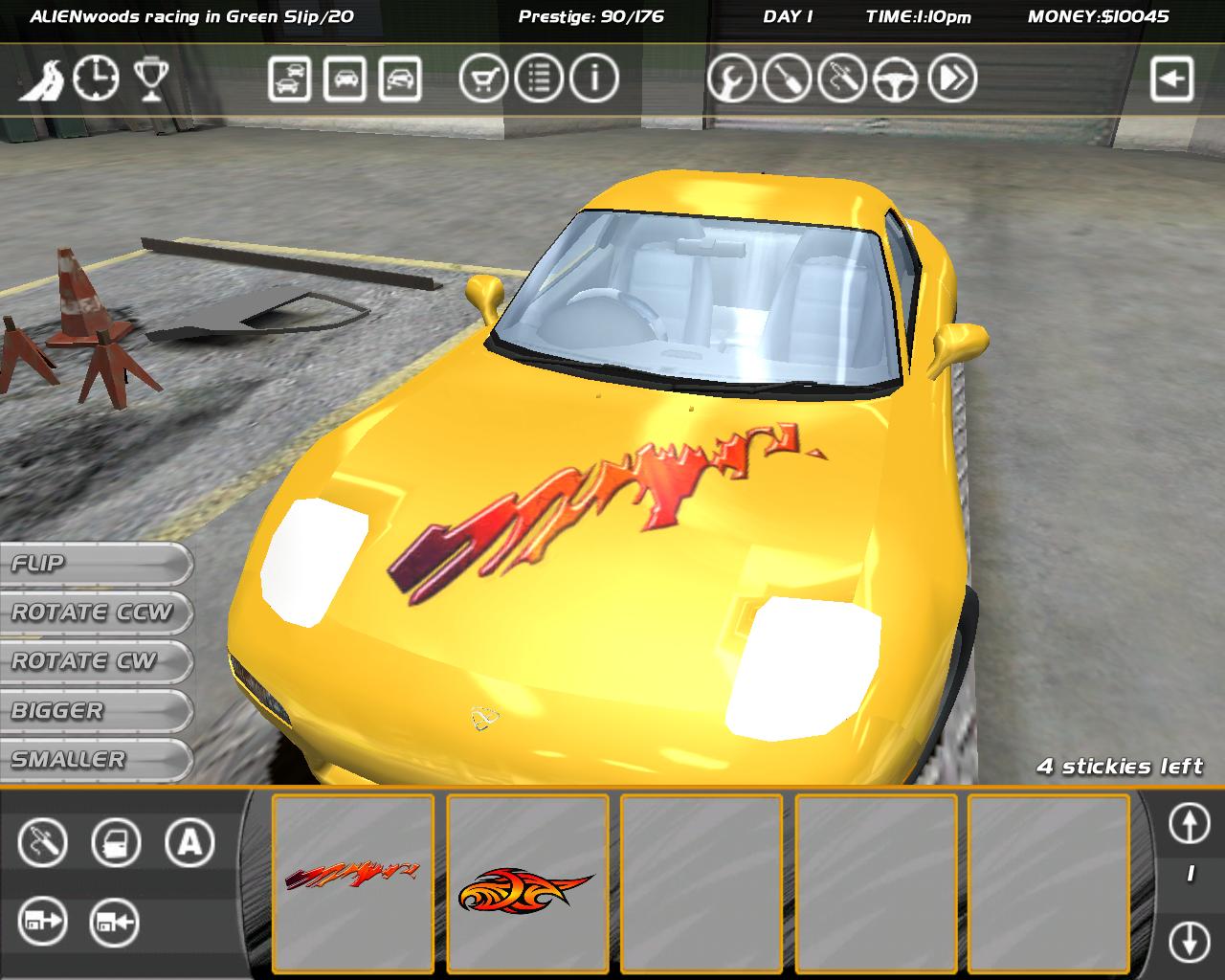The width and height of the screenshot is (1225, 980).
Task: Select the fifth empty decal slot
Action: tap(1049, 883)
